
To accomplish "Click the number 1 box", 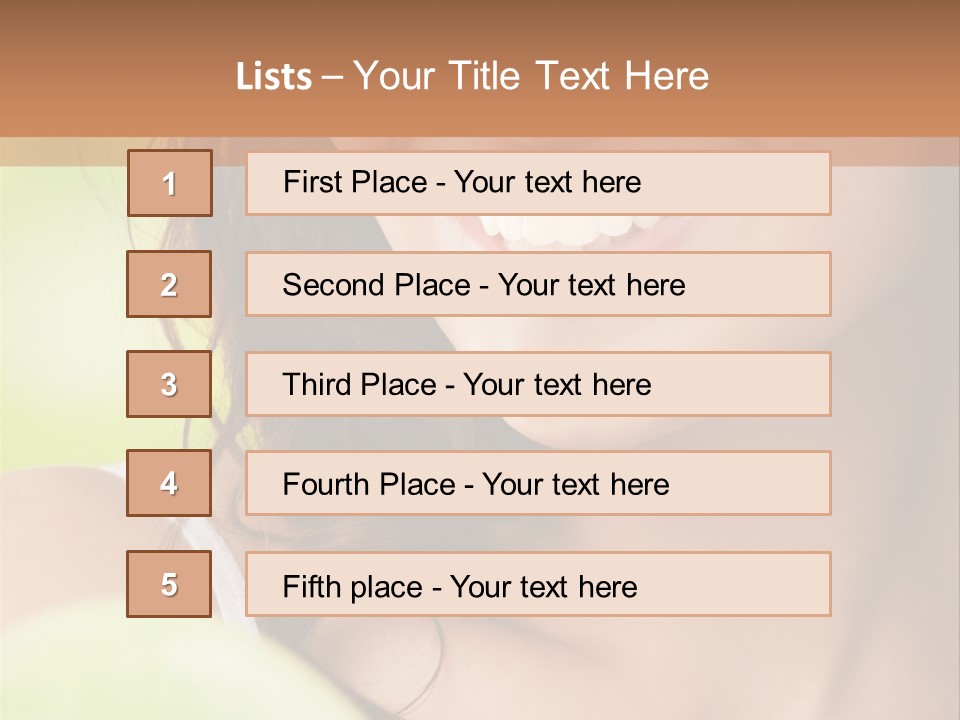I will 170,183.
